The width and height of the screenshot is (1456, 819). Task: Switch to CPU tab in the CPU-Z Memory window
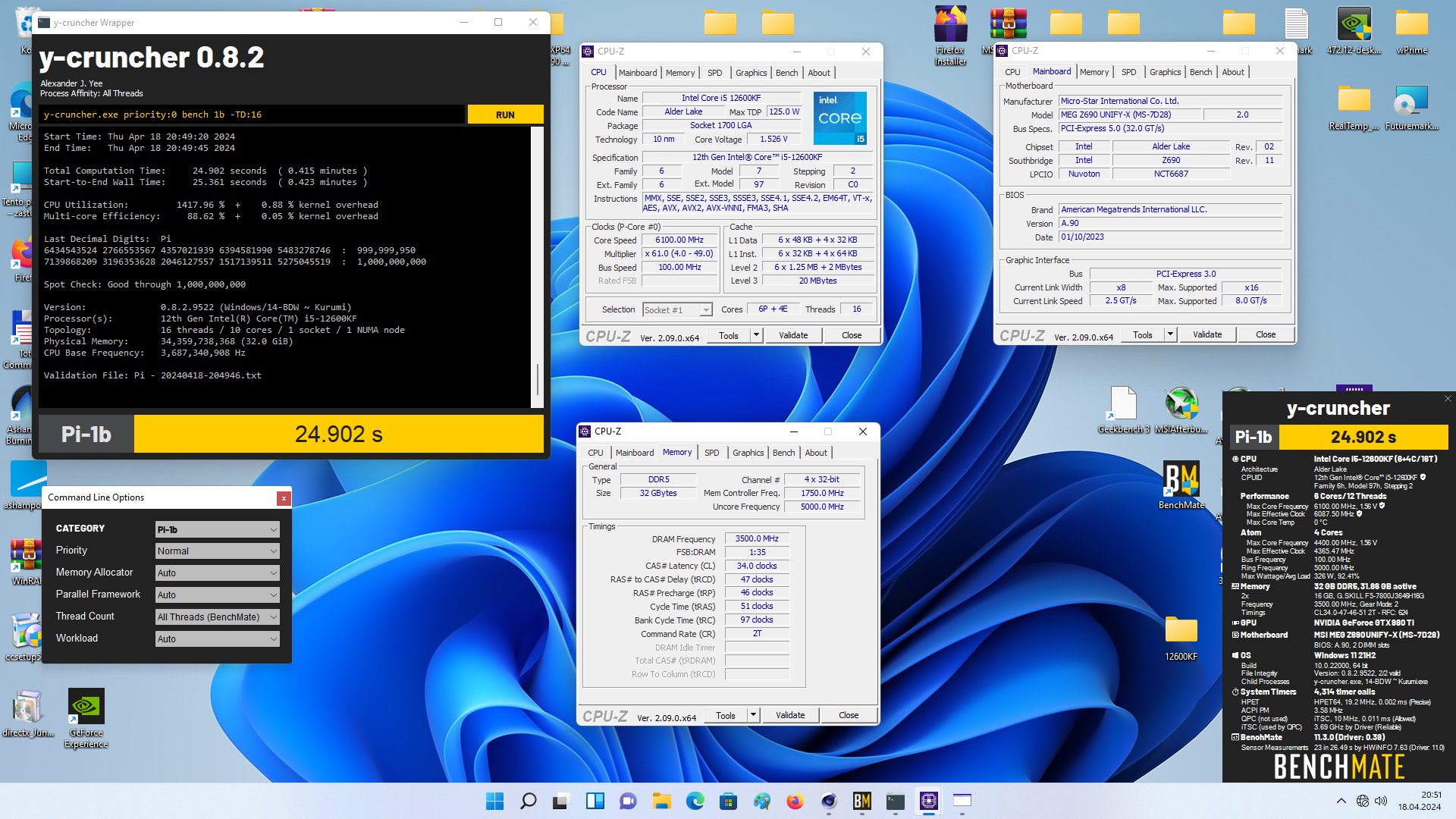click(595, 453)
